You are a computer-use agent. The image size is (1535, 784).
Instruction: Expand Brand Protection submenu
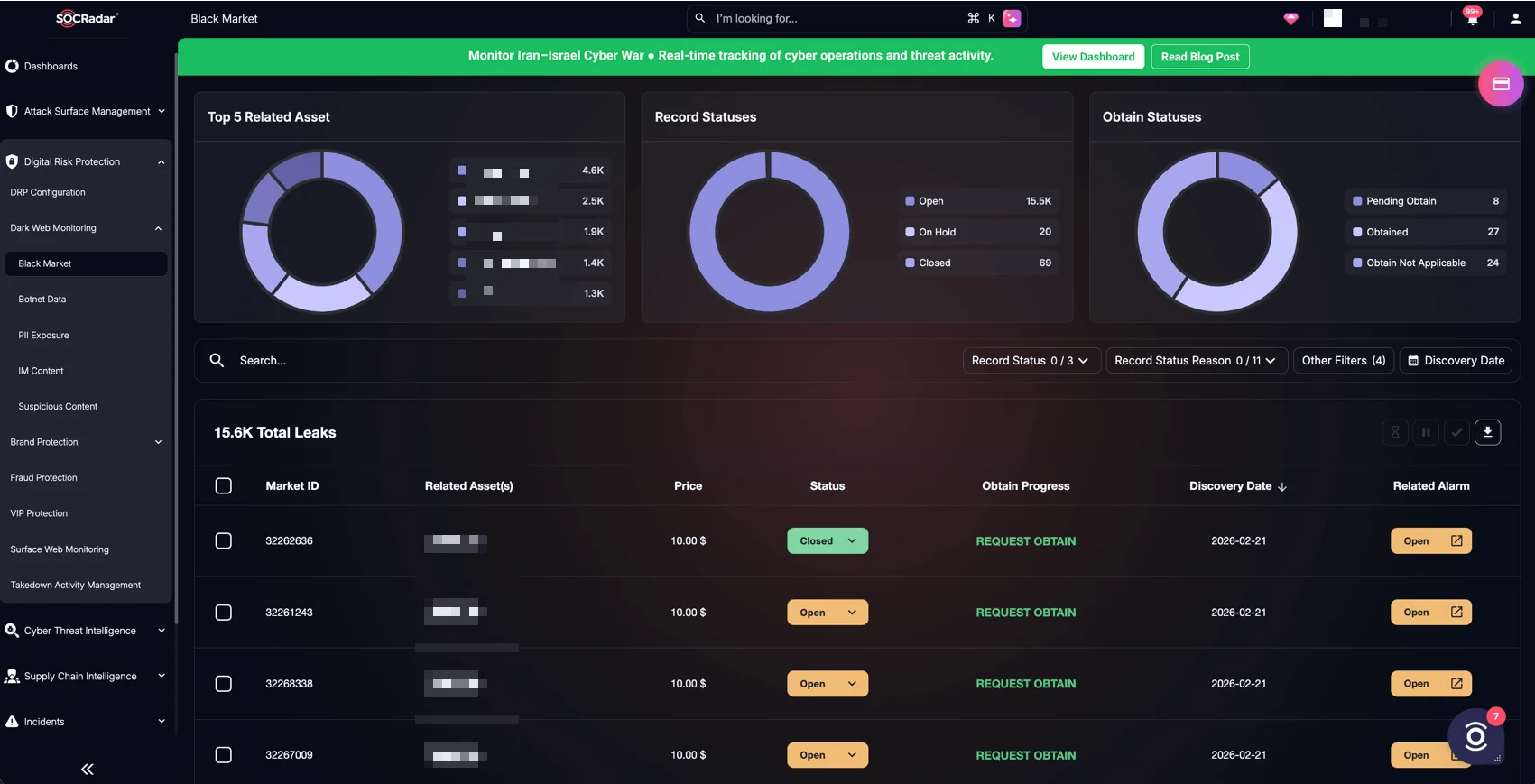pos(86,442)
